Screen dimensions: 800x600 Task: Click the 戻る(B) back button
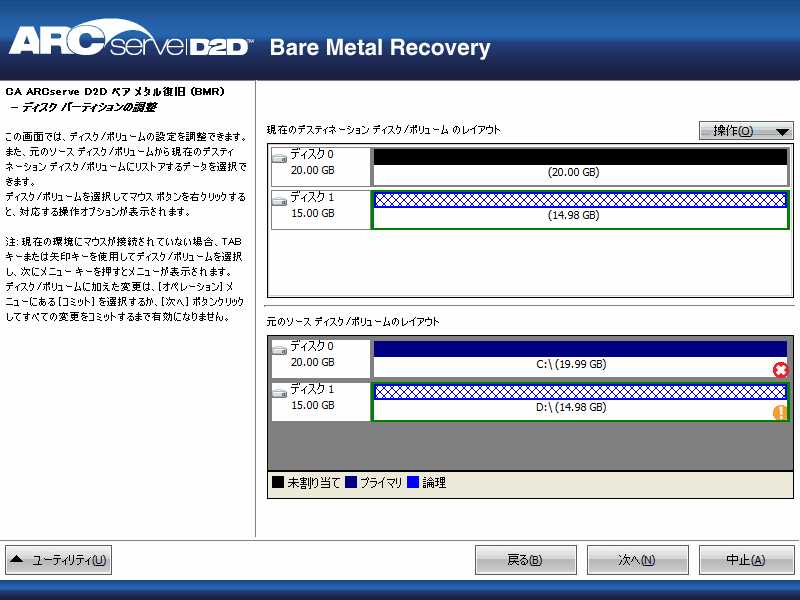coord(526,560)
